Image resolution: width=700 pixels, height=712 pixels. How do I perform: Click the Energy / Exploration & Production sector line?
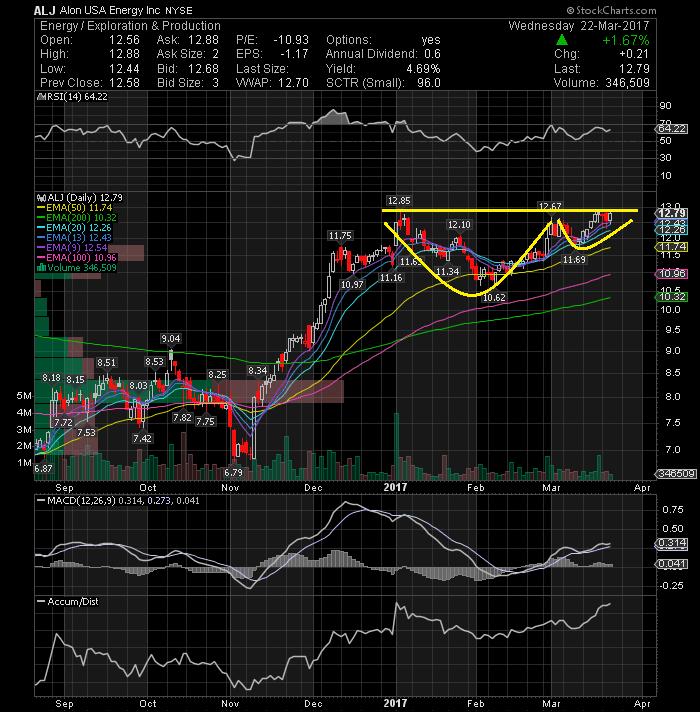pos(130,26)
